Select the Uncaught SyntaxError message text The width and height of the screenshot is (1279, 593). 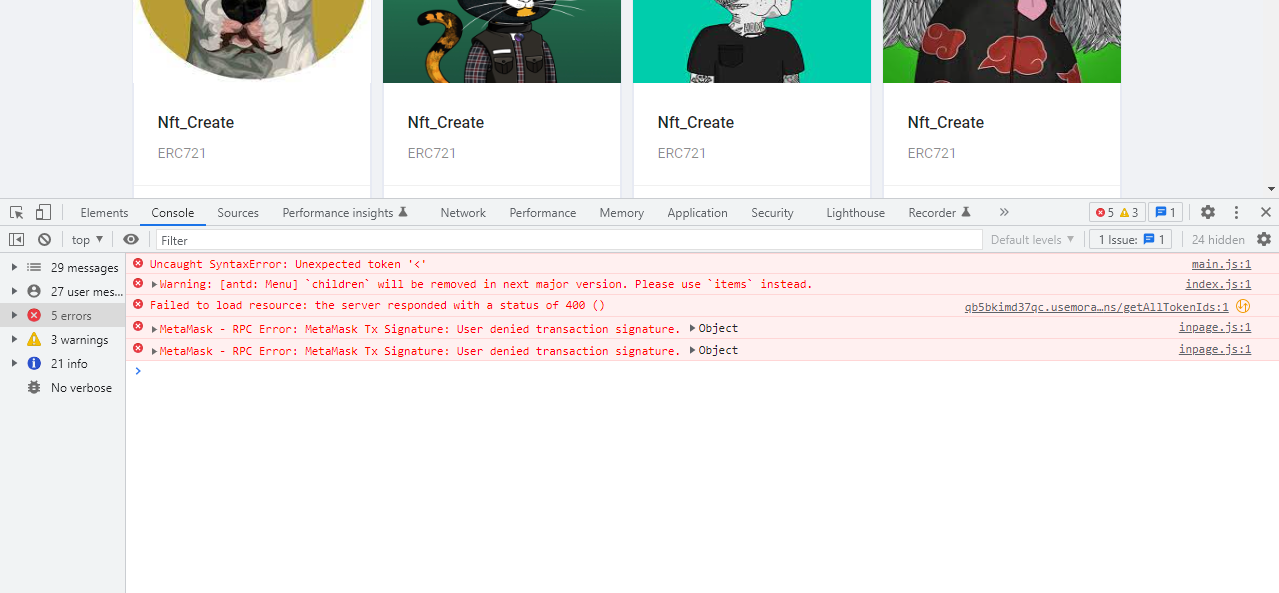point(288,264)
